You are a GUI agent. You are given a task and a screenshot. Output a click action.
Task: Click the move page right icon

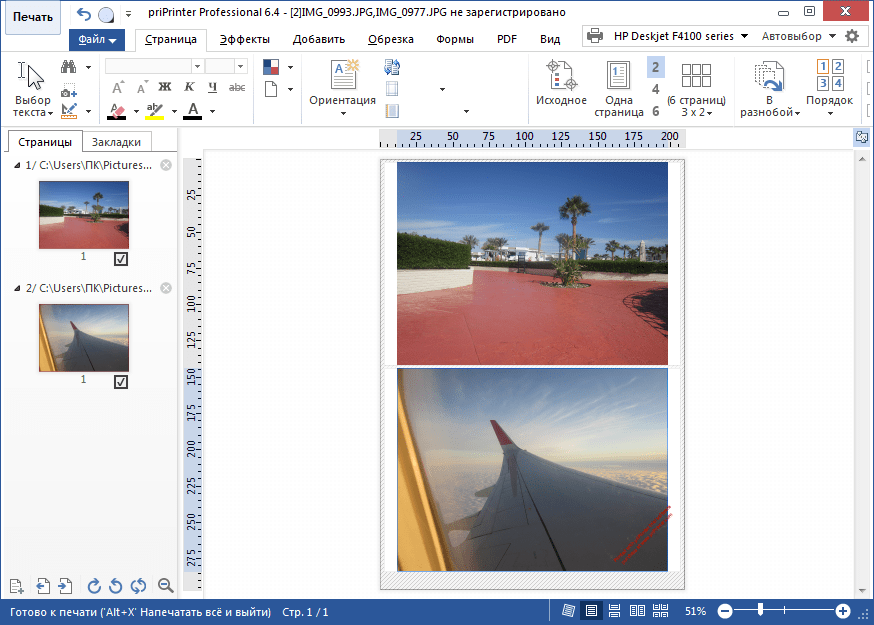point(65,586)
